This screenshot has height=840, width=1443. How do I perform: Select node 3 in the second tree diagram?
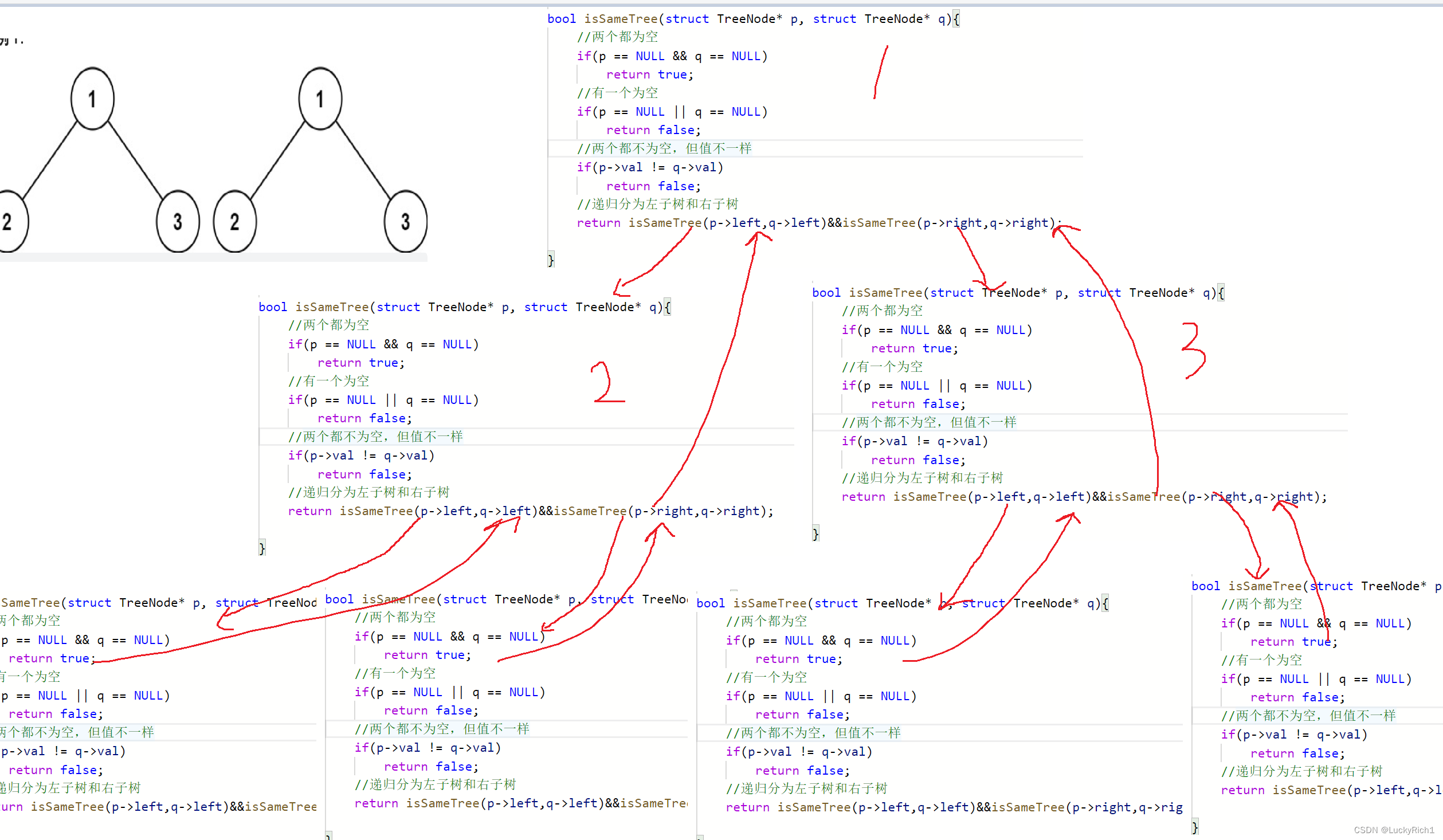[406, 221]
